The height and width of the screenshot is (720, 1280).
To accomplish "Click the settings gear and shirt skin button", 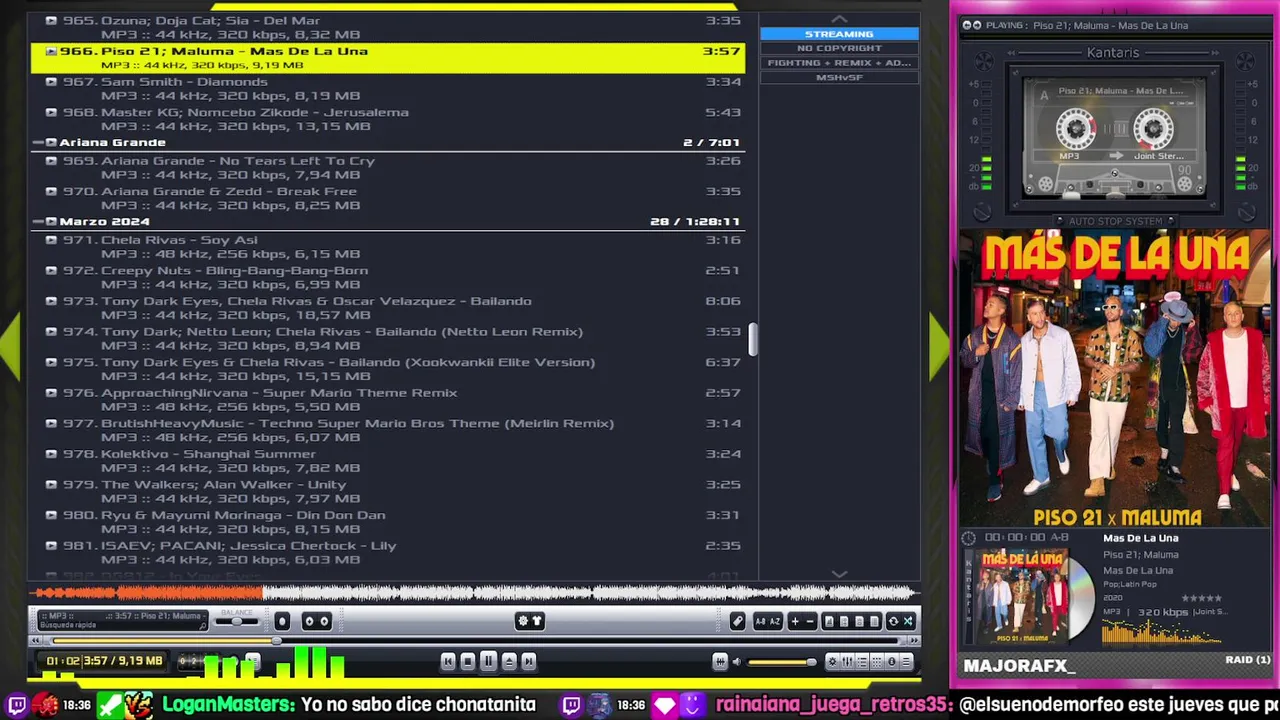I will (x=530, y=621).
